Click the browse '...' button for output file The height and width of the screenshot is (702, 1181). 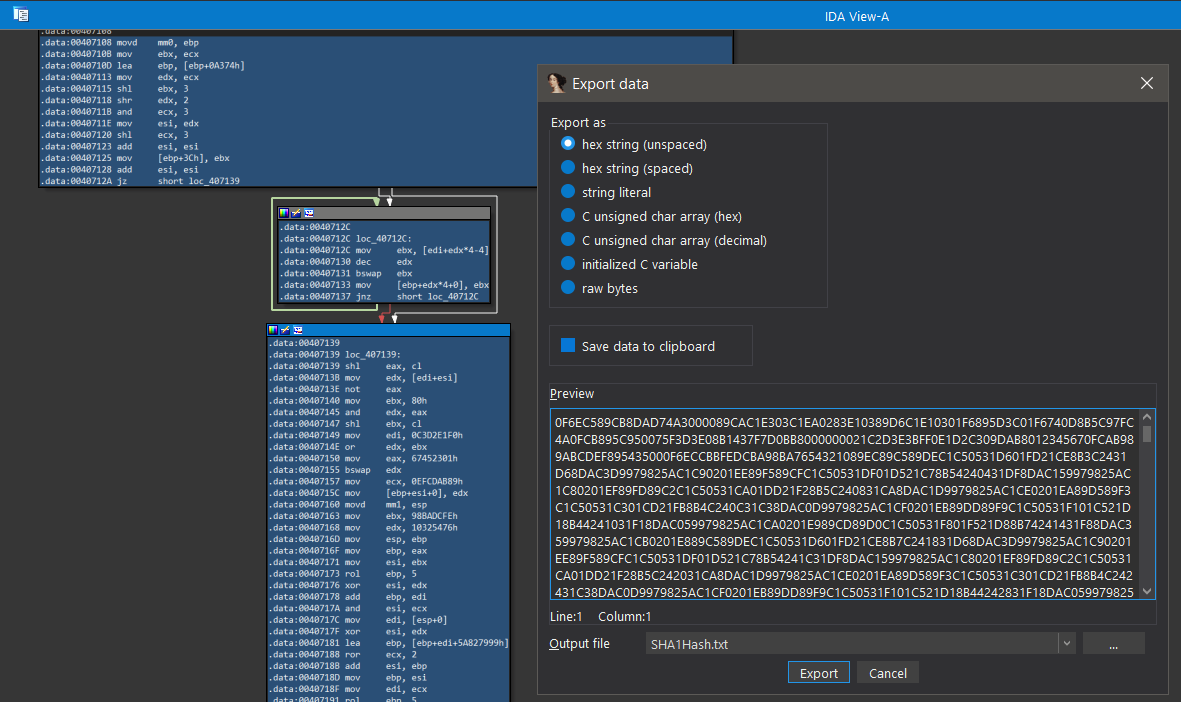point(1113,643)
